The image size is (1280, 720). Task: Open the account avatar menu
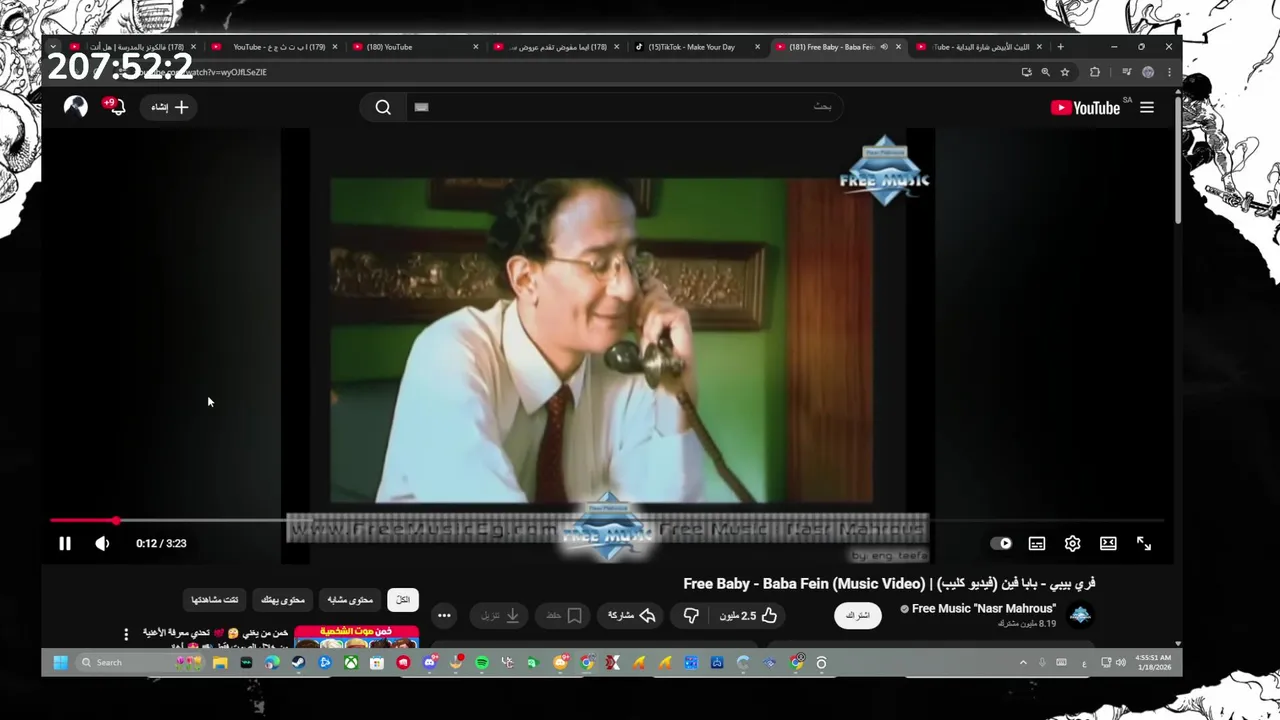[x=76, y=107]
